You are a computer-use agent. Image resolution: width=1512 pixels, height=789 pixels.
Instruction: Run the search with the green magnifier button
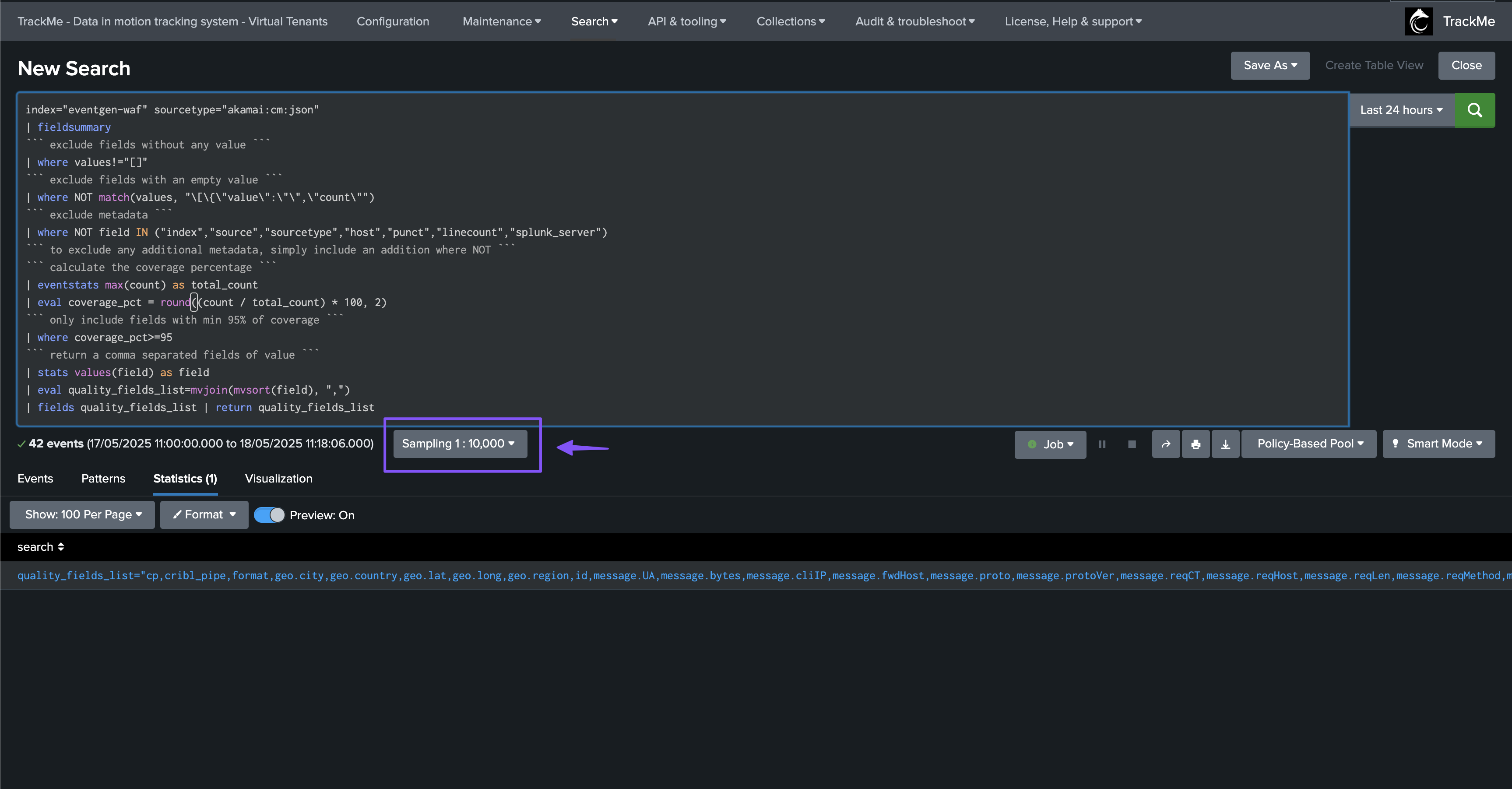coord(1474,110)
